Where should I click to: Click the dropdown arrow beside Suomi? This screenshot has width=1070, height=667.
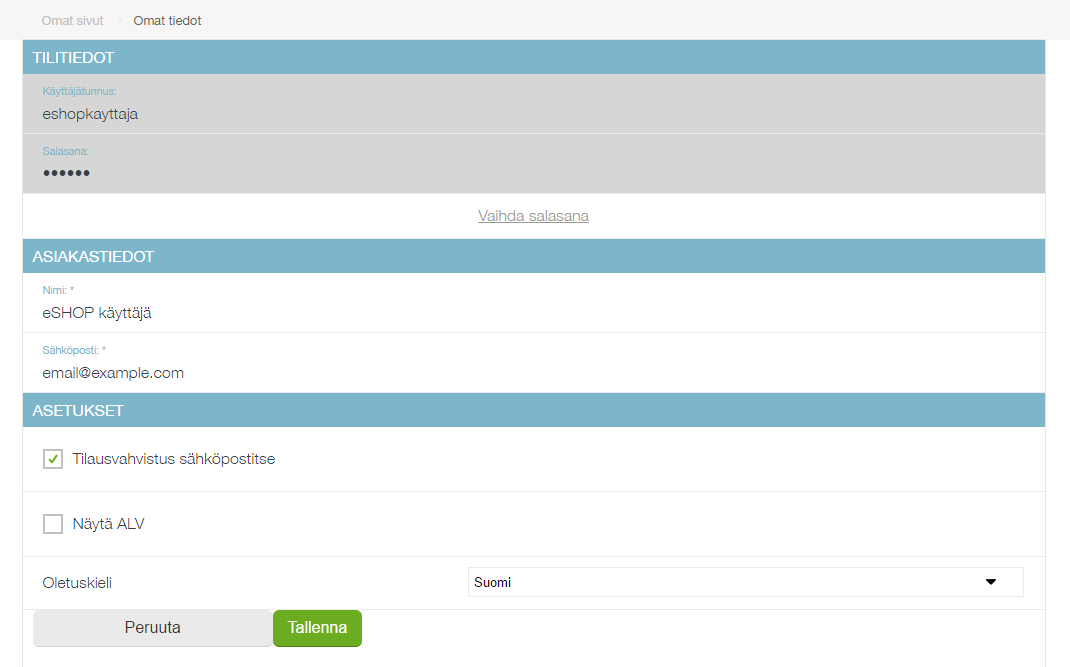(x=991, y=582)
